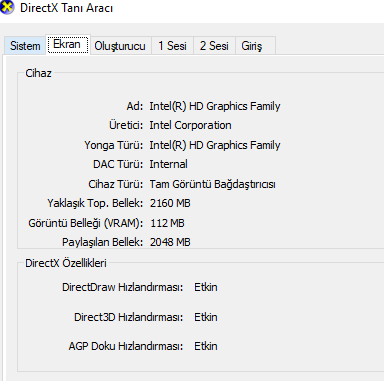
Task: Click the AGP Doku Hızlandırması: label
Action: click(126, 346)
